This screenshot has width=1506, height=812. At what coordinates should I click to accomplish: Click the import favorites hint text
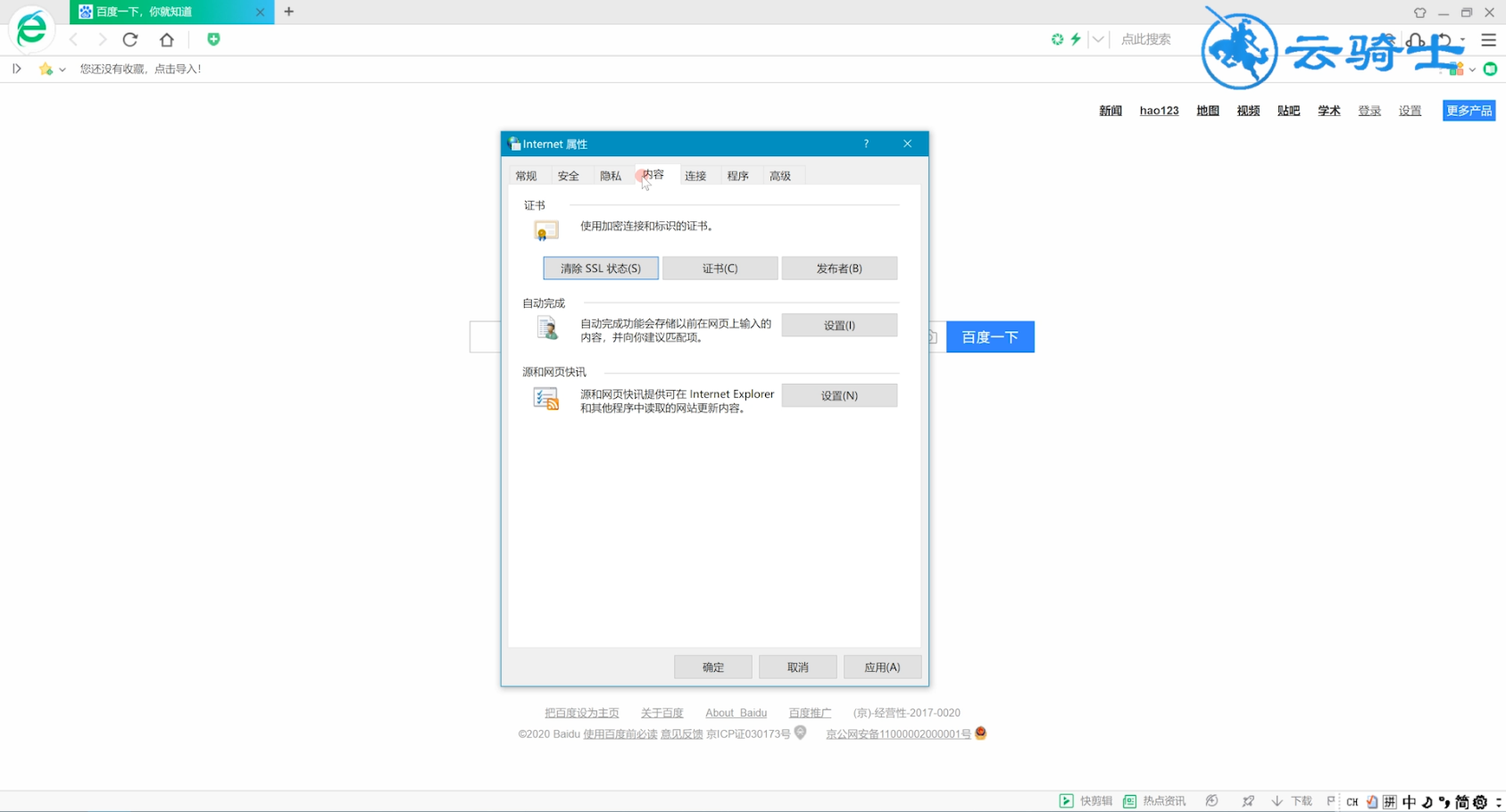(x=140, y=69)
